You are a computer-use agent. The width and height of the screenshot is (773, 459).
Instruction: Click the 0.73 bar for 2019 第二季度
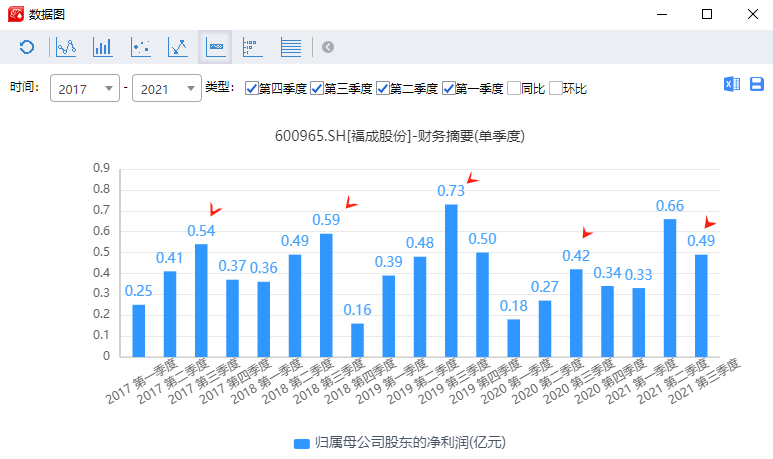point(451,280)
